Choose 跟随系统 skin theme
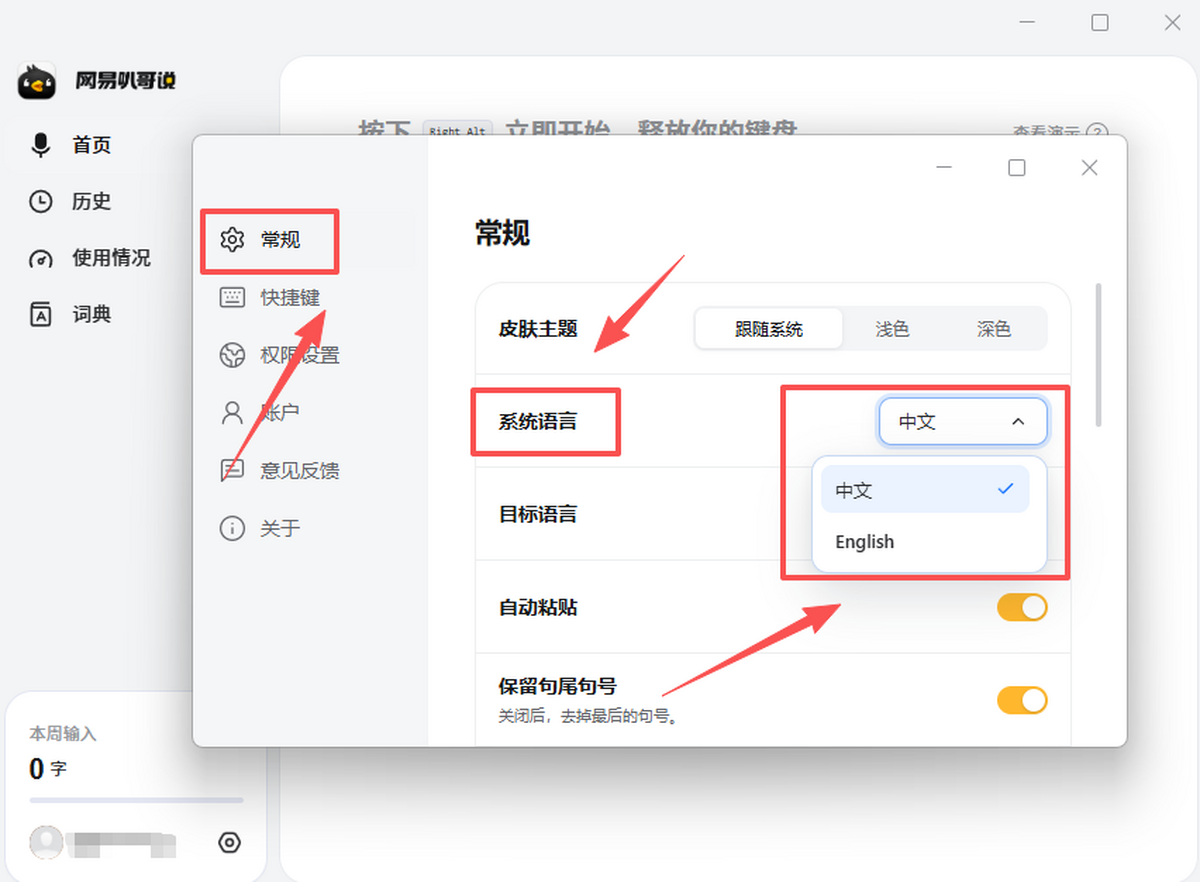The image size is (1200, 882). point(768,329)
